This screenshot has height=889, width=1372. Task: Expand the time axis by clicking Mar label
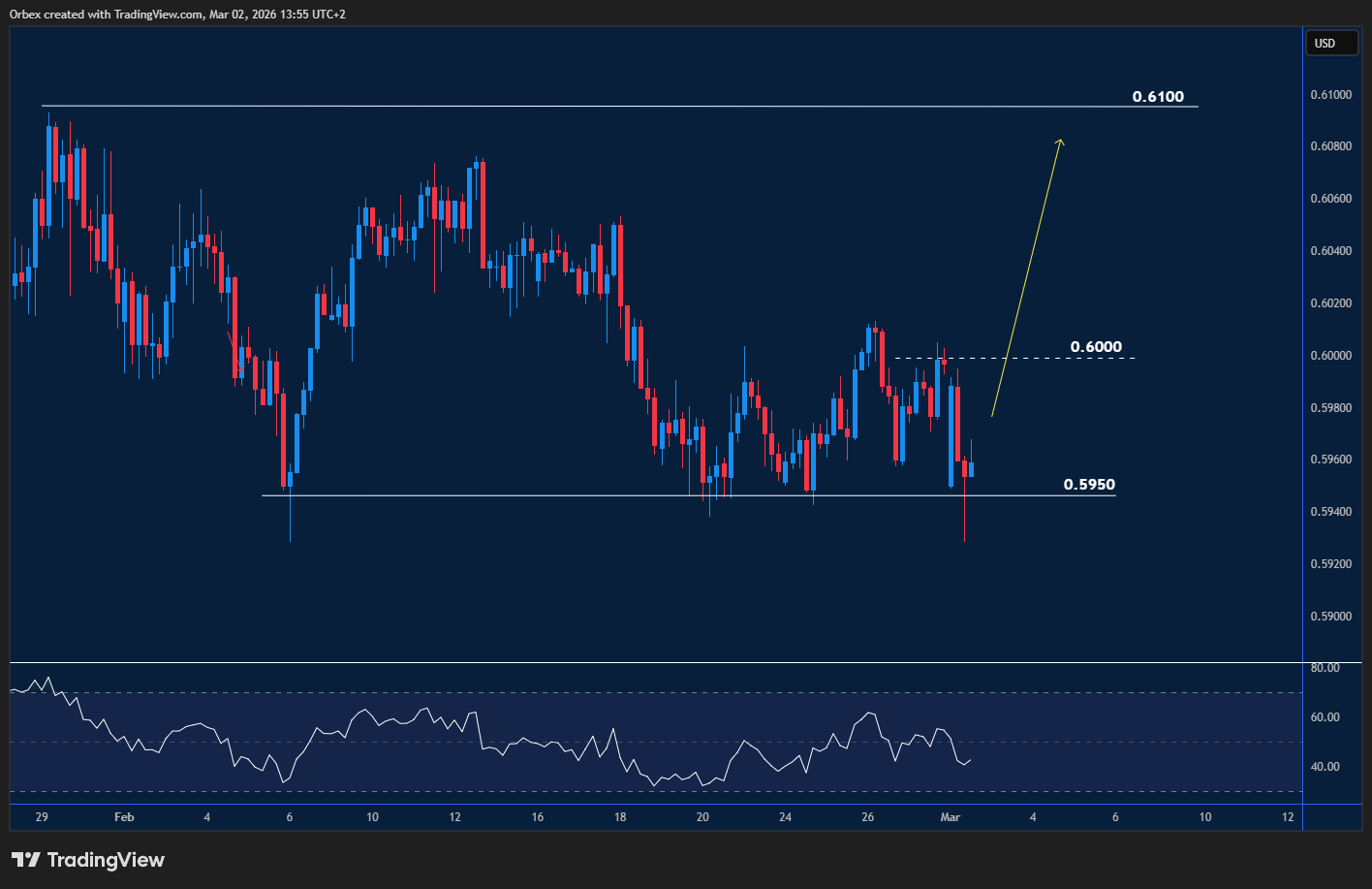[x=951, y=817]
